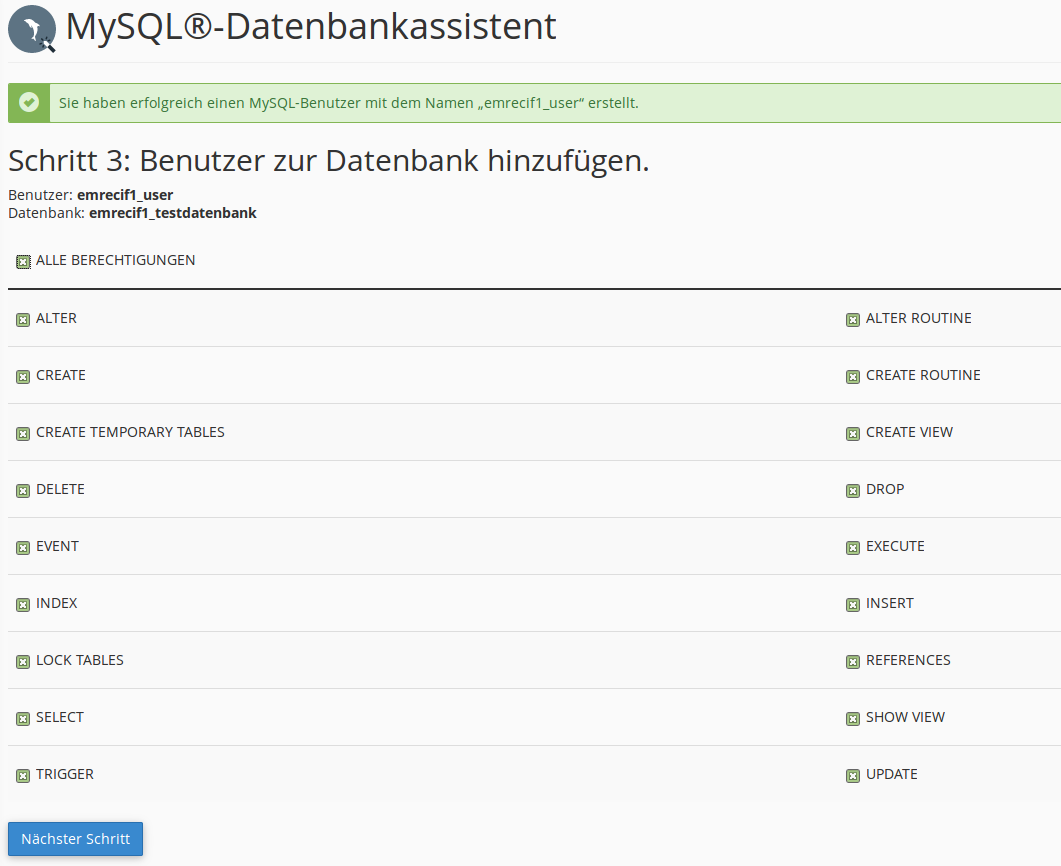
Task: Toggle the ALTER ROUTINE checkbox
Action: click(x=853, y=319)
